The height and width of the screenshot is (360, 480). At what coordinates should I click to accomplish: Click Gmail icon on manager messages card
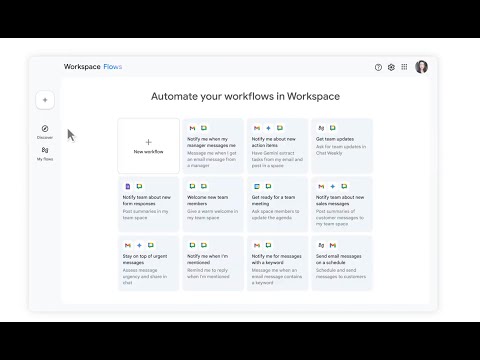192,128
